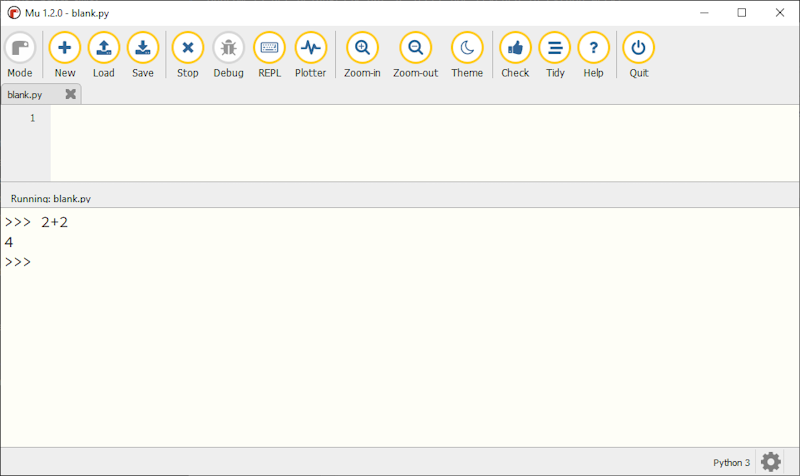800x476 pixels.
Task: Click the Python 3 mode label
Action: coord(731,463)
